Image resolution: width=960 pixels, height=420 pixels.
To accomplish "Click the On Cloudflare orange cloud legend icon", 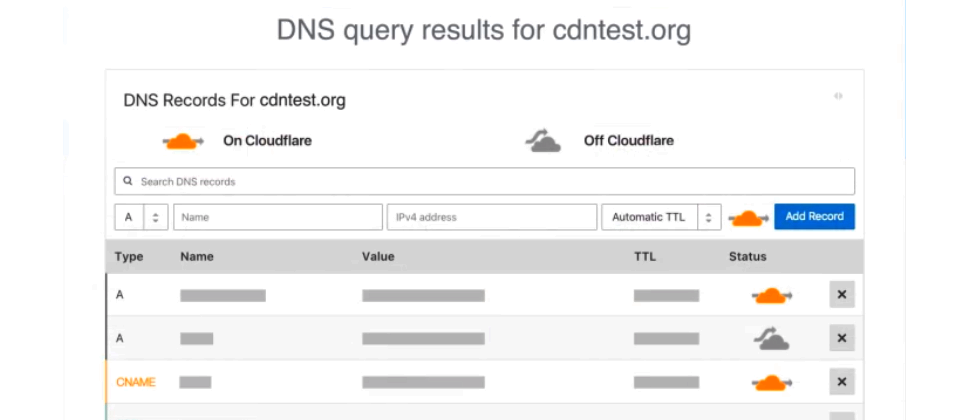I will (182, 141).
